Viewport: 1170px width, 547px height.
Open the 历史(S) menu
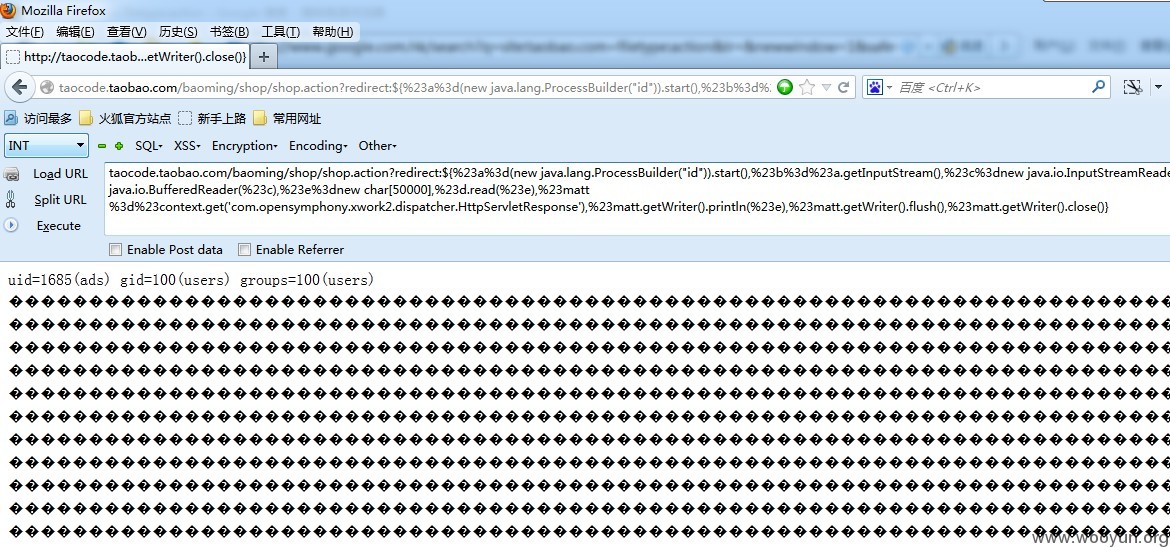pyautogui.click(x=178, y=31)
